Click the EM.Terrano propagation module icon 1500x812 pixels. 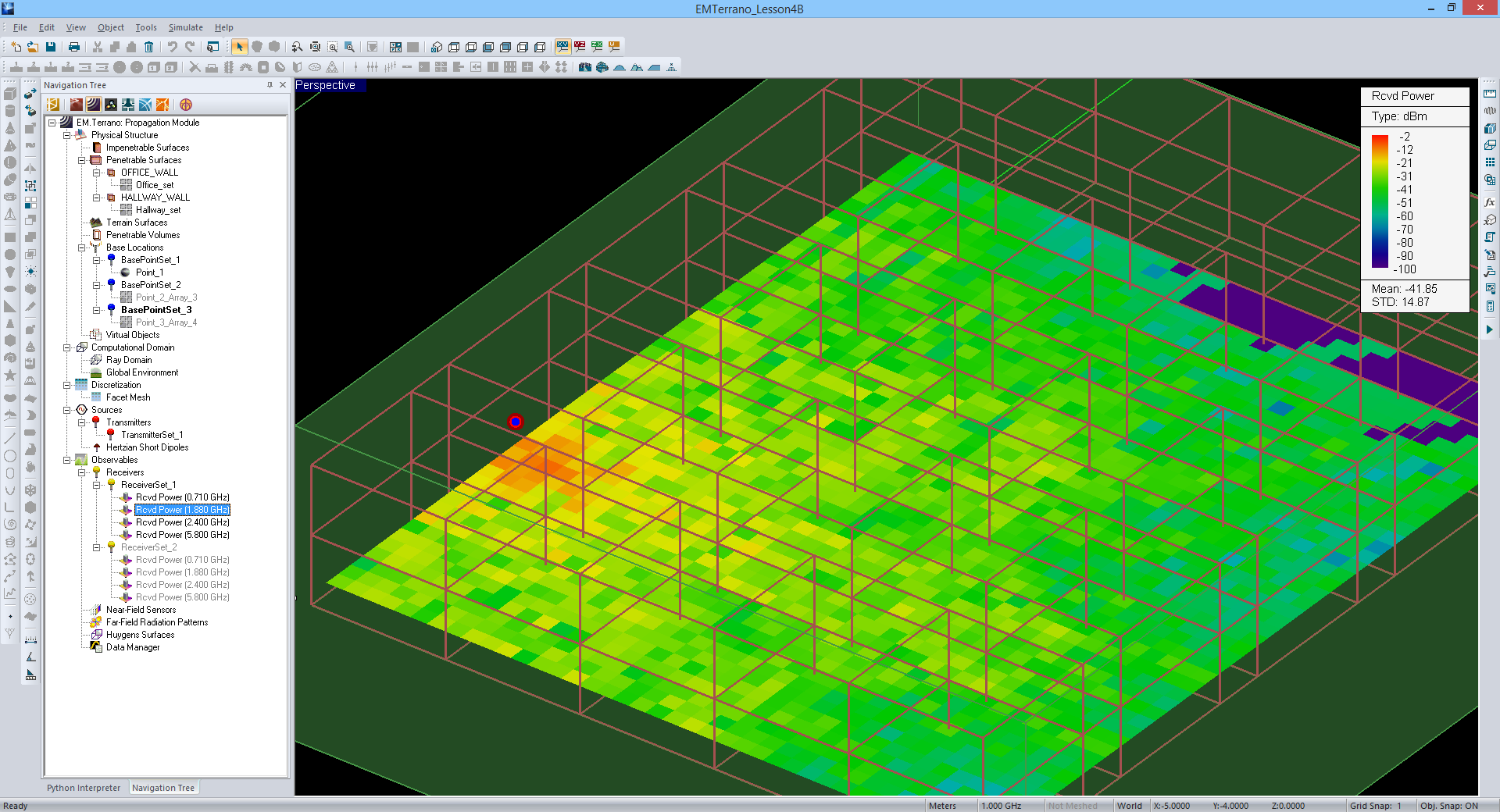click(x=93, y=105)
